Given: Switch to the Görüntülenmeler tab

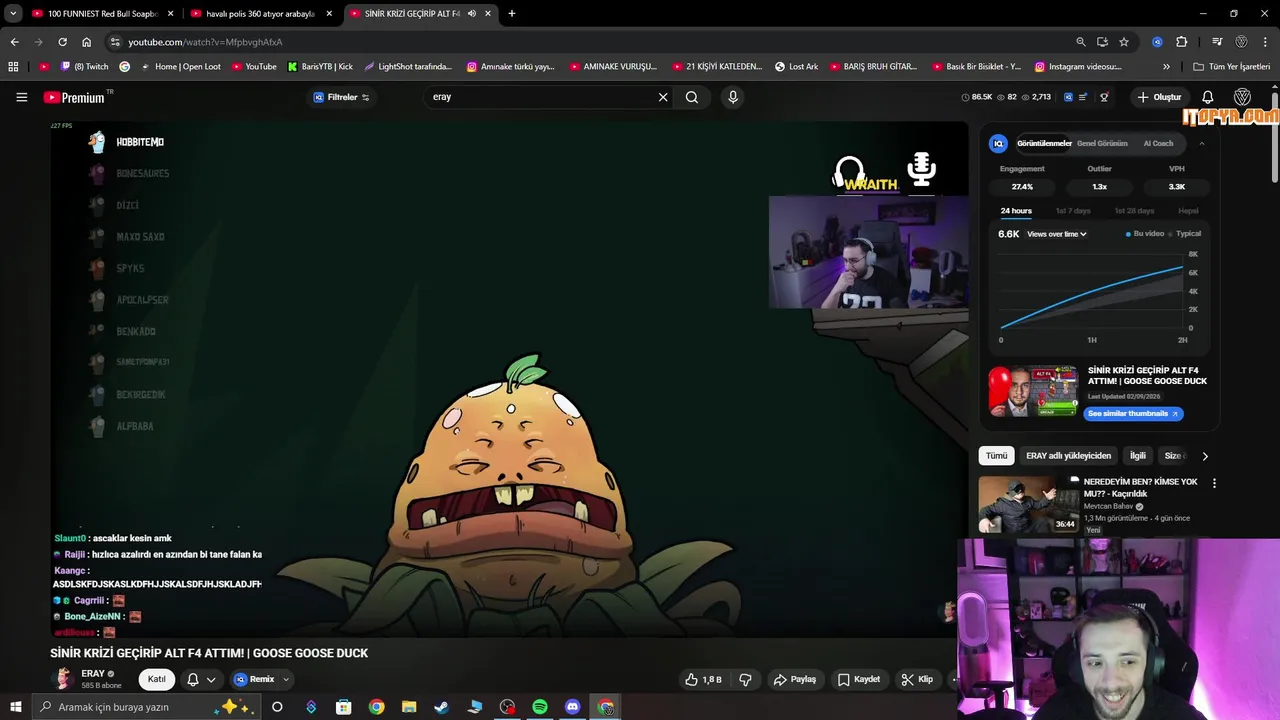Looking at the screenshot, I should click(1044, 144).
